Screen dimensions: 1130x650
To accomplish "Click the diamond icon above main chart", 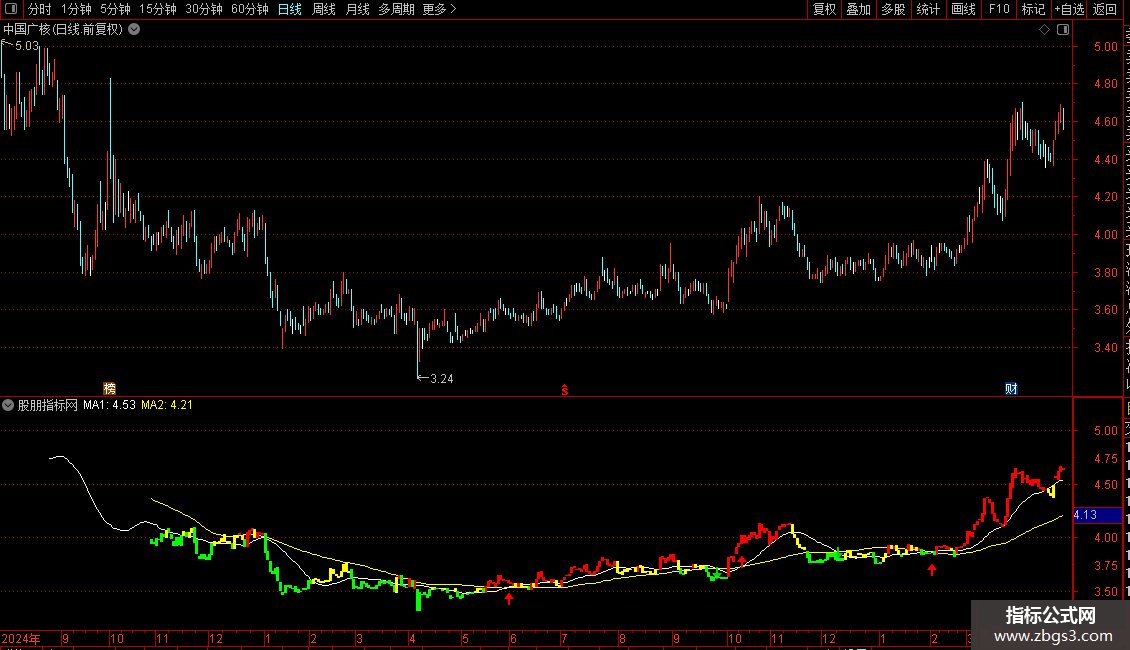I will 1044,30.
